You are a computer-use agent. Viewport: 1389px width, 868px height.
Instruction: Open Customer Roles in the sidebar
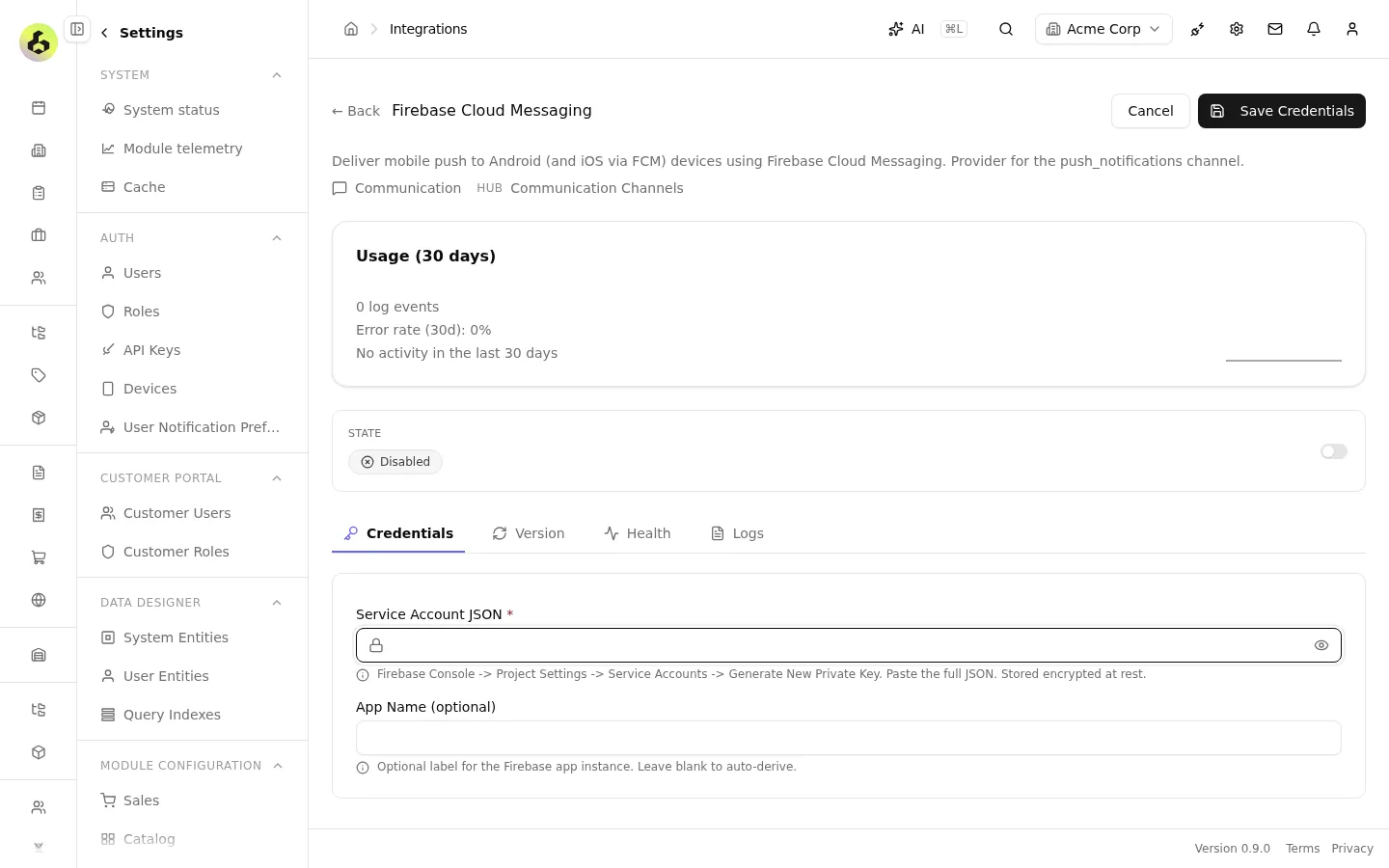pyautogui.click(x=193, y=552)
